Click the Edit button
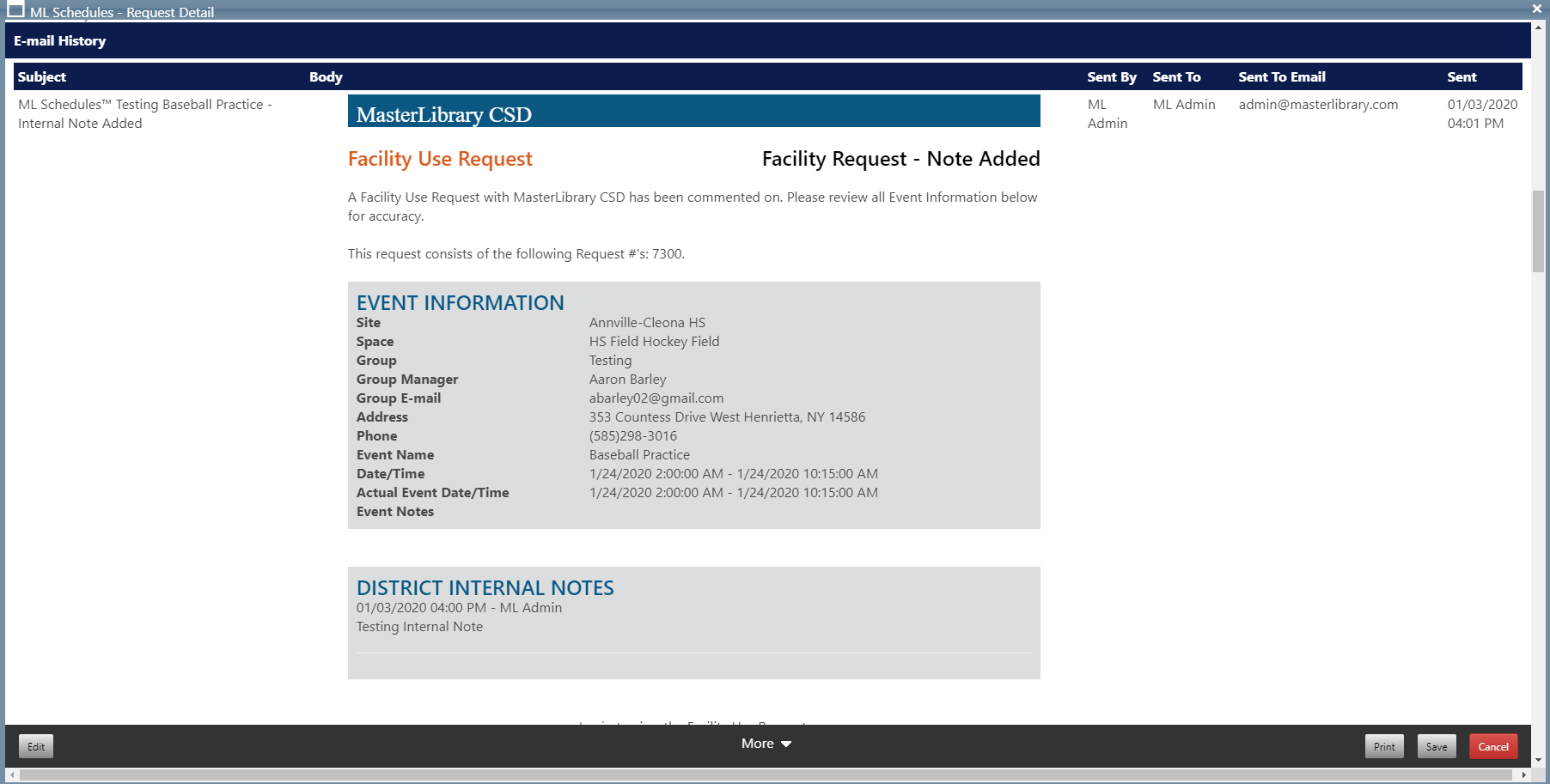This screenshot has width=1550, height=784. (36, 746)
